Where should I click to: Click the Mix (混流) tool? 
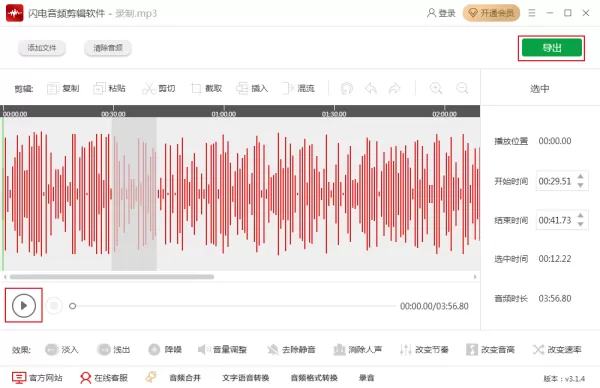pyautogui.click(x=298, y=88)
